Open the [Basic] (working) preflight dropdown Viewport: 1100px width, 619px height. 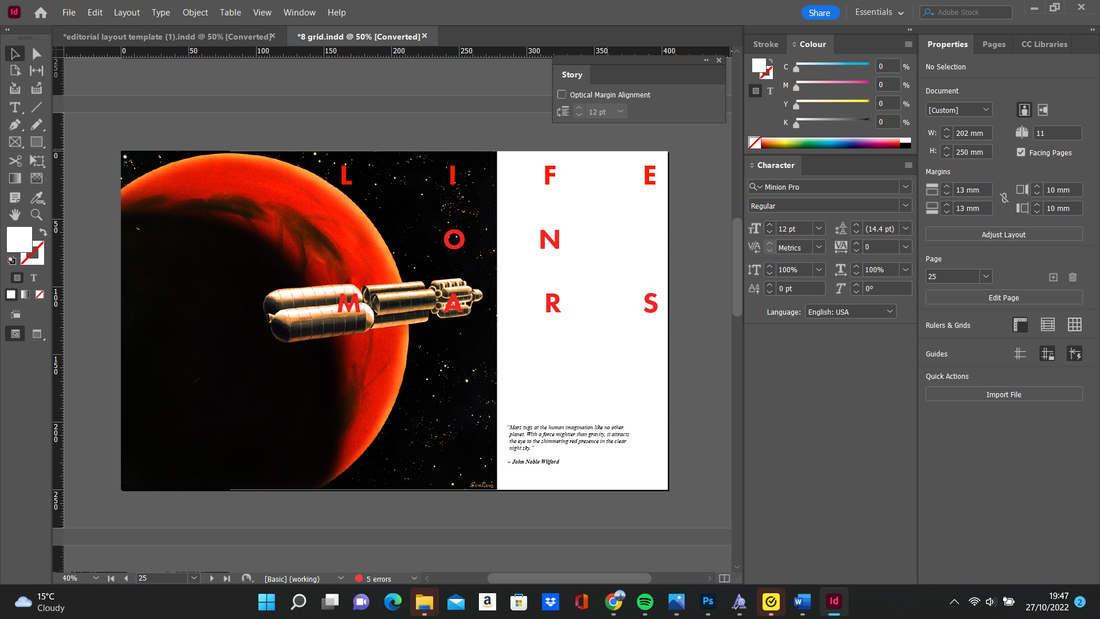tap(340, 578)
